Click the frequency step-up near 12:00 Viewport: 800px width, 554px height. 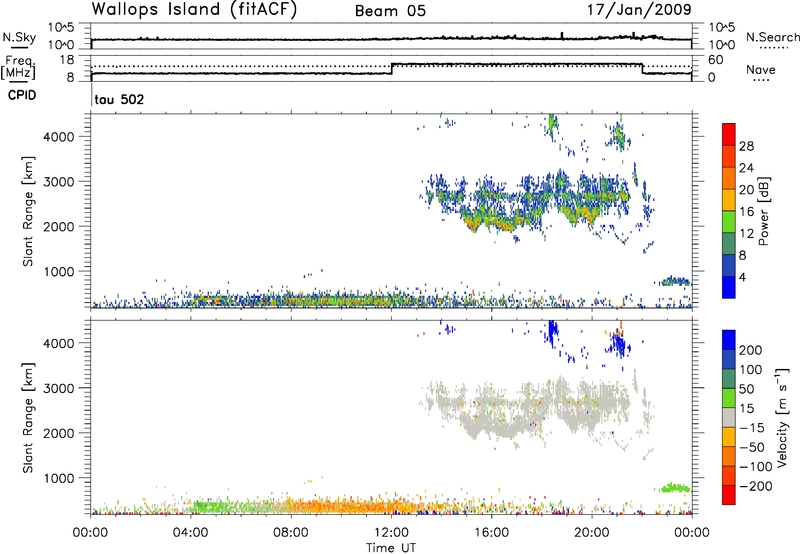[x=392, y=68]
